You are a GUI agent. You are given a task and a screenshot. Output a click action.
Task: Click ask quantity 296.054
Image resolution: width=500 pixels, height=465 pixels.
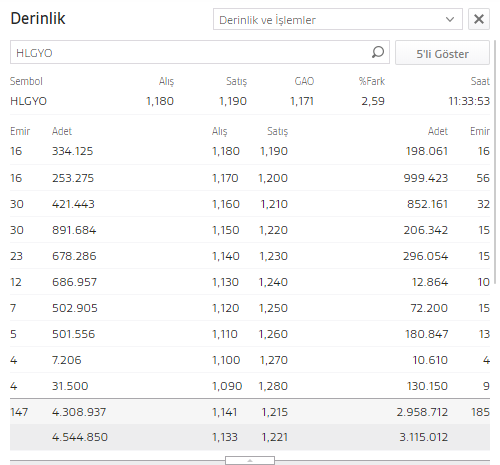click(x=425, y=256)
